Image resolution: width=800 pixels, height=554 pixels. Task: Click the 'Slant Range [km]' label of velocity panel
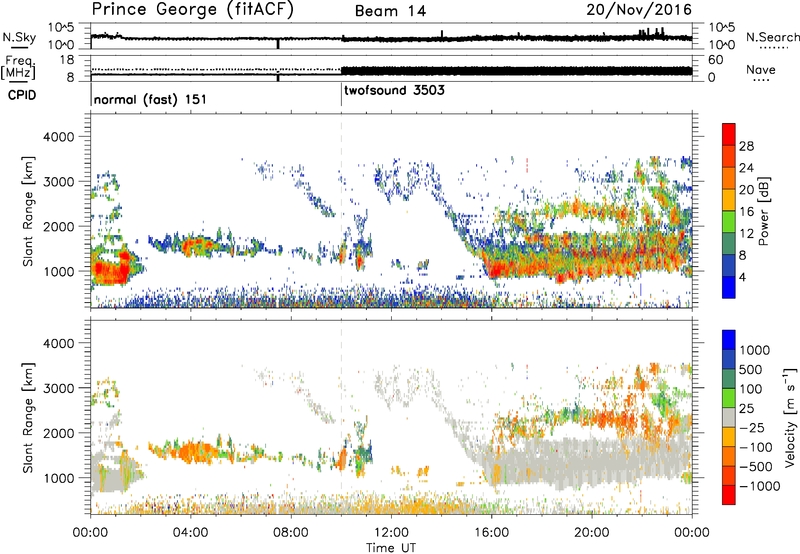point(28,417)
